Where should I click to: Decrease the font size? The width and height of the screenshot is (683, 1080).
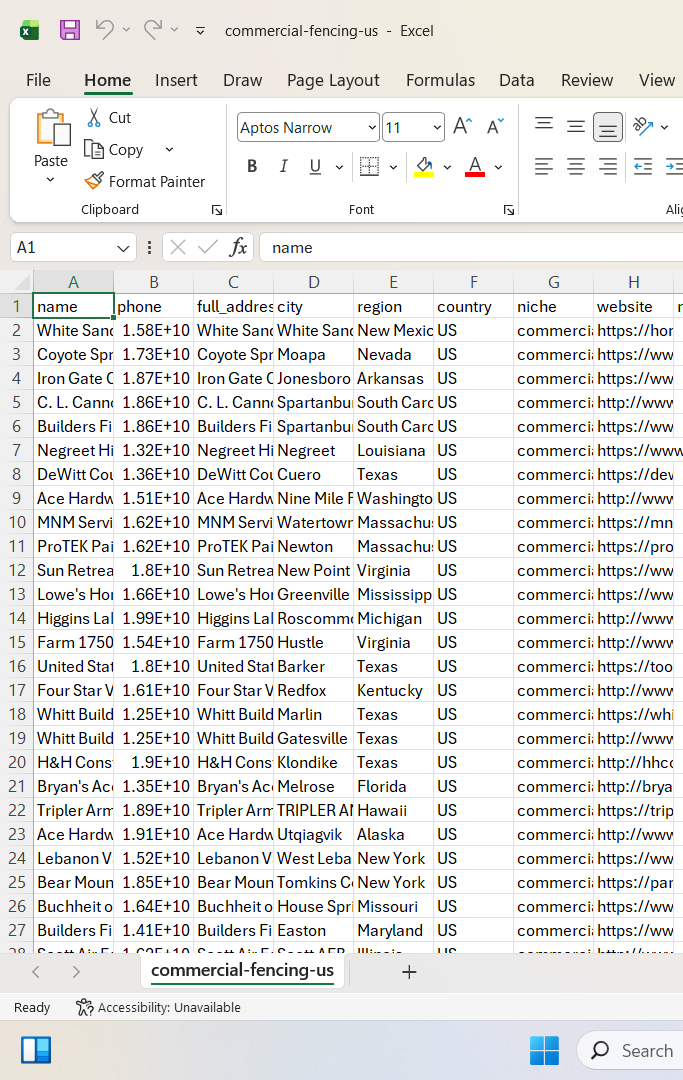click(x=495, y=127)
